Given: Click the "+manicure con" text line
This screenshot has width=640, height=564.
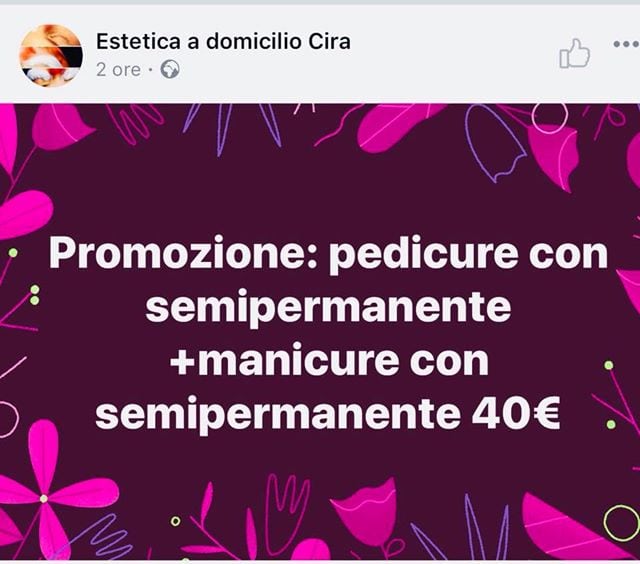Looking at the screenshot, I should 329,361.
